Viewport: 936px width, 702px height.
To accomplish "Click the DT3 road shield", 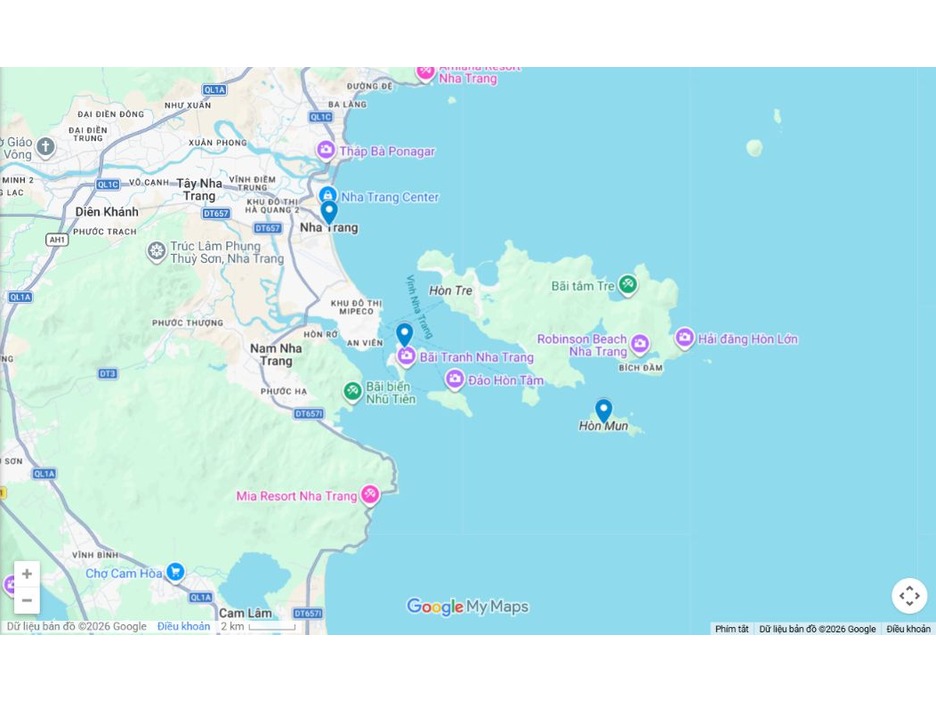I will [107, 374].
